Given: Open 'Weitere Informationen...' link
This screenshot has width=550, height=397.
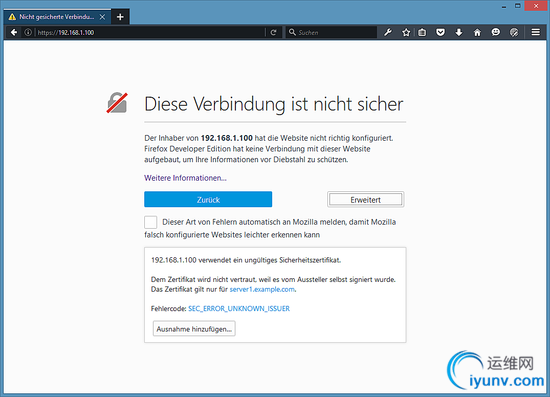Looking at the screenshot, I should (185, 178).
